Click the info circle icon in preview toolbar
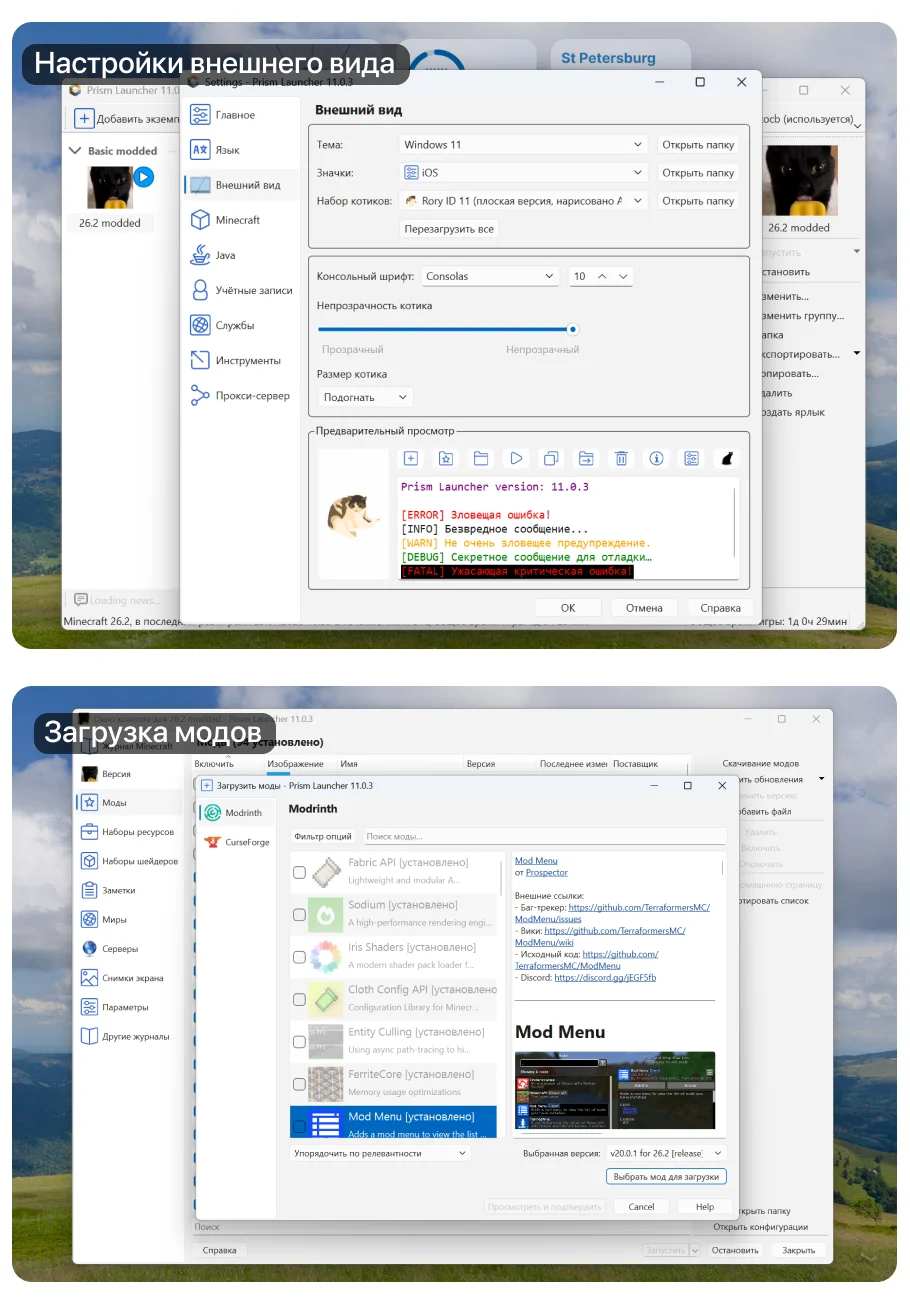The width and height of the screenshot is (910, 1298). coord(656,458)
